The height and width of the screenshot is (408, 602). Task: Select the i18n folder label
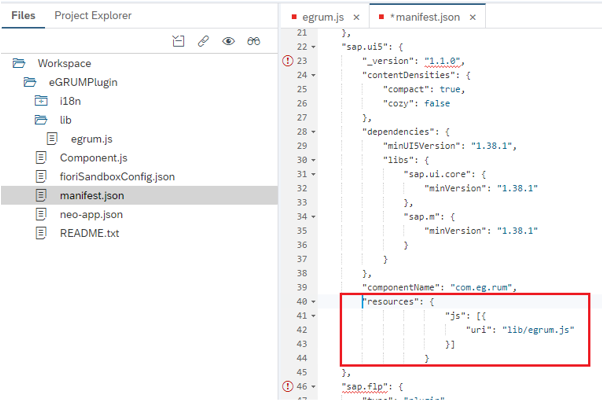(x=70, y=101)
